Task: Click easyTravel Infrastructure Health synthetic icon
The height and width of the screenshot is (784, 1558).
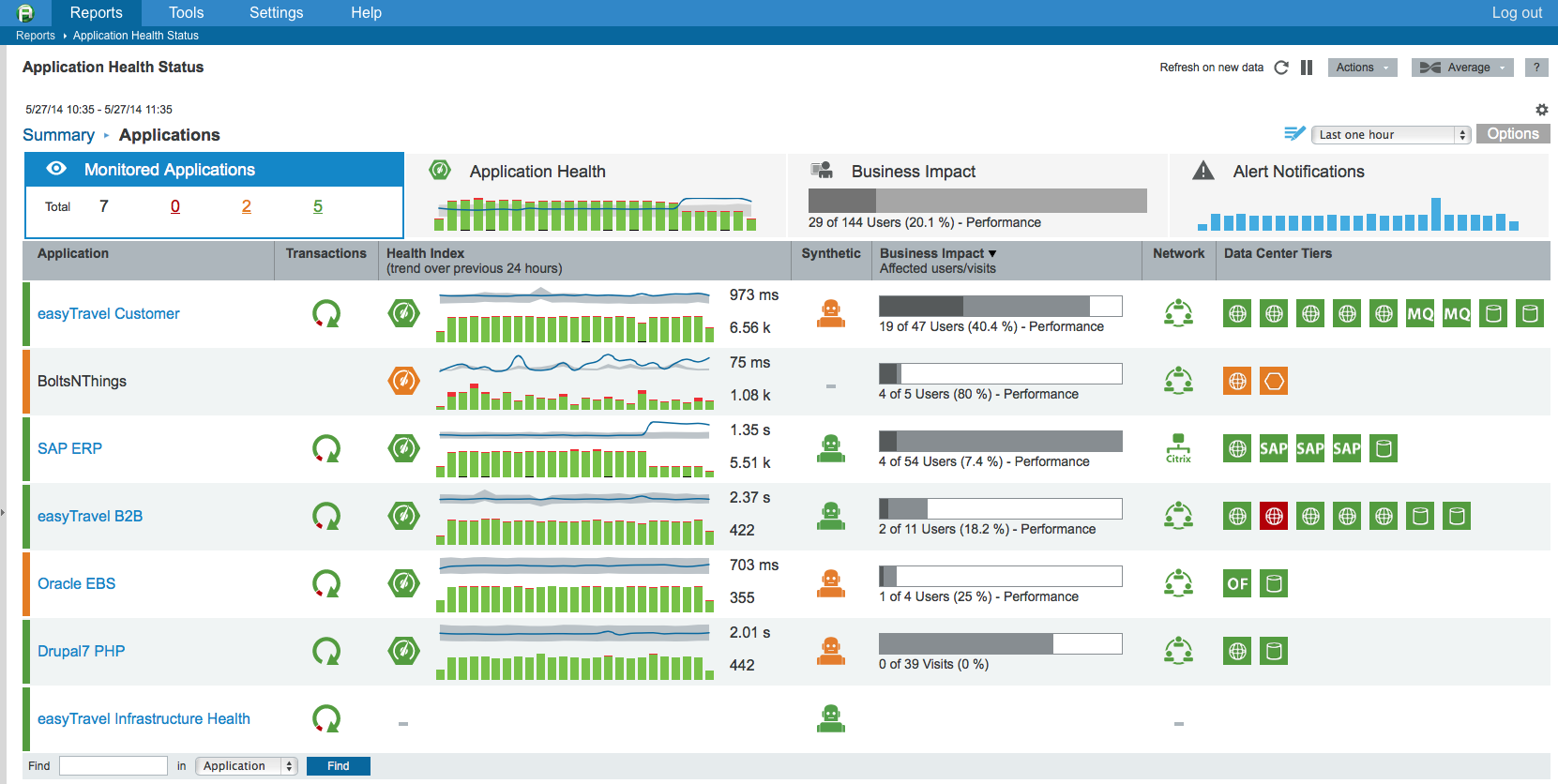Action: 830,718
